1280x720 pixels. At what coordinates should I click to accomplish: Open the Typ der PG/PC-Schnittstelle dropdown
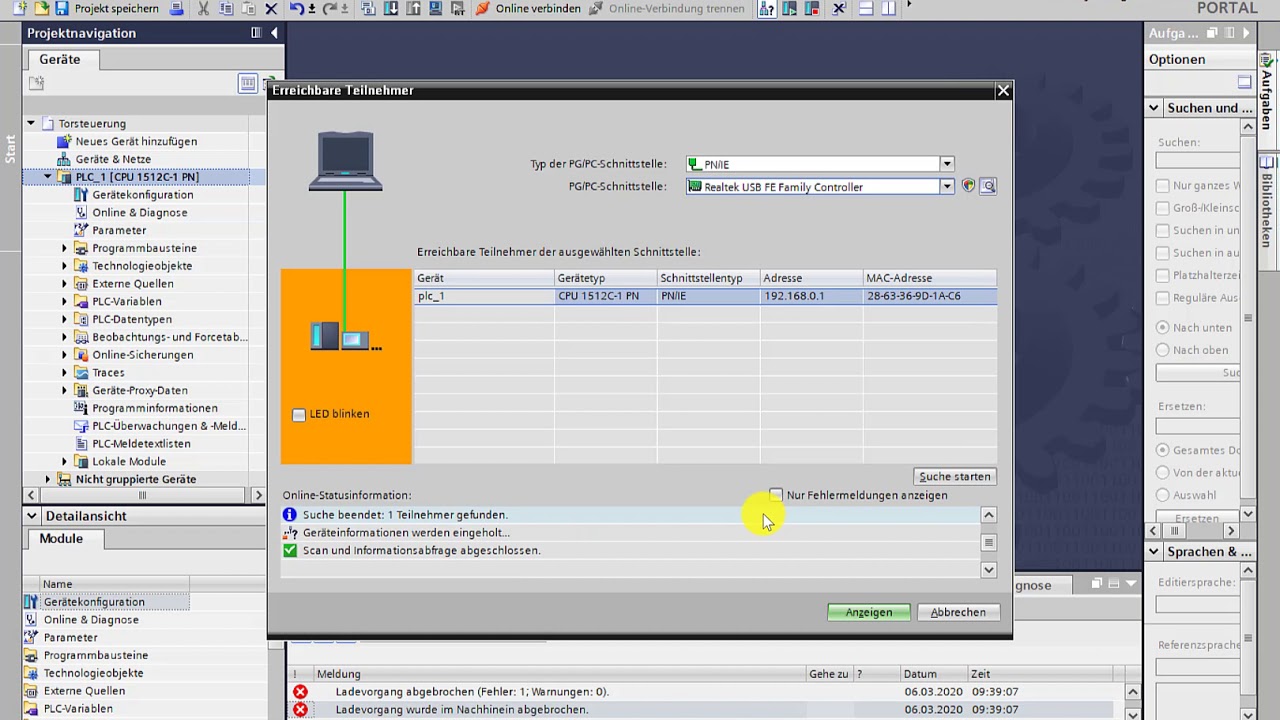click(x=946, y=164)
